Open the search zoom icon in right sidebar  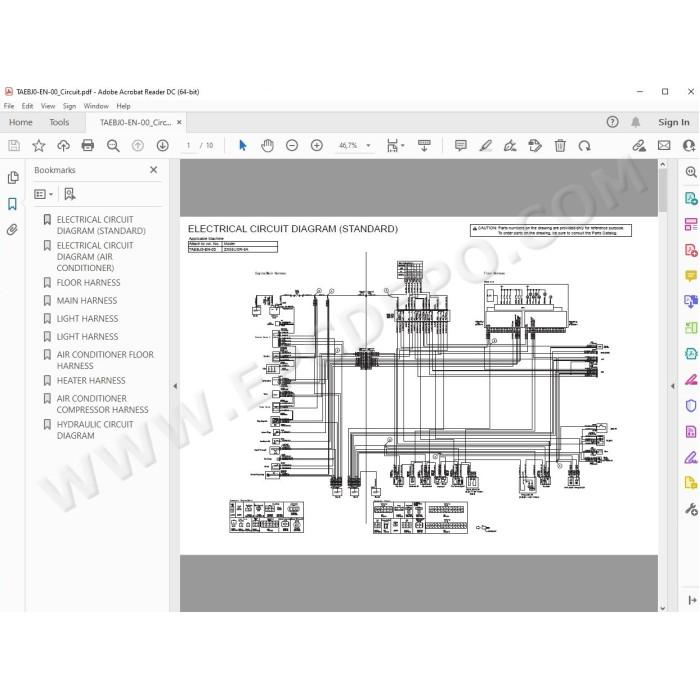[691, 172]
